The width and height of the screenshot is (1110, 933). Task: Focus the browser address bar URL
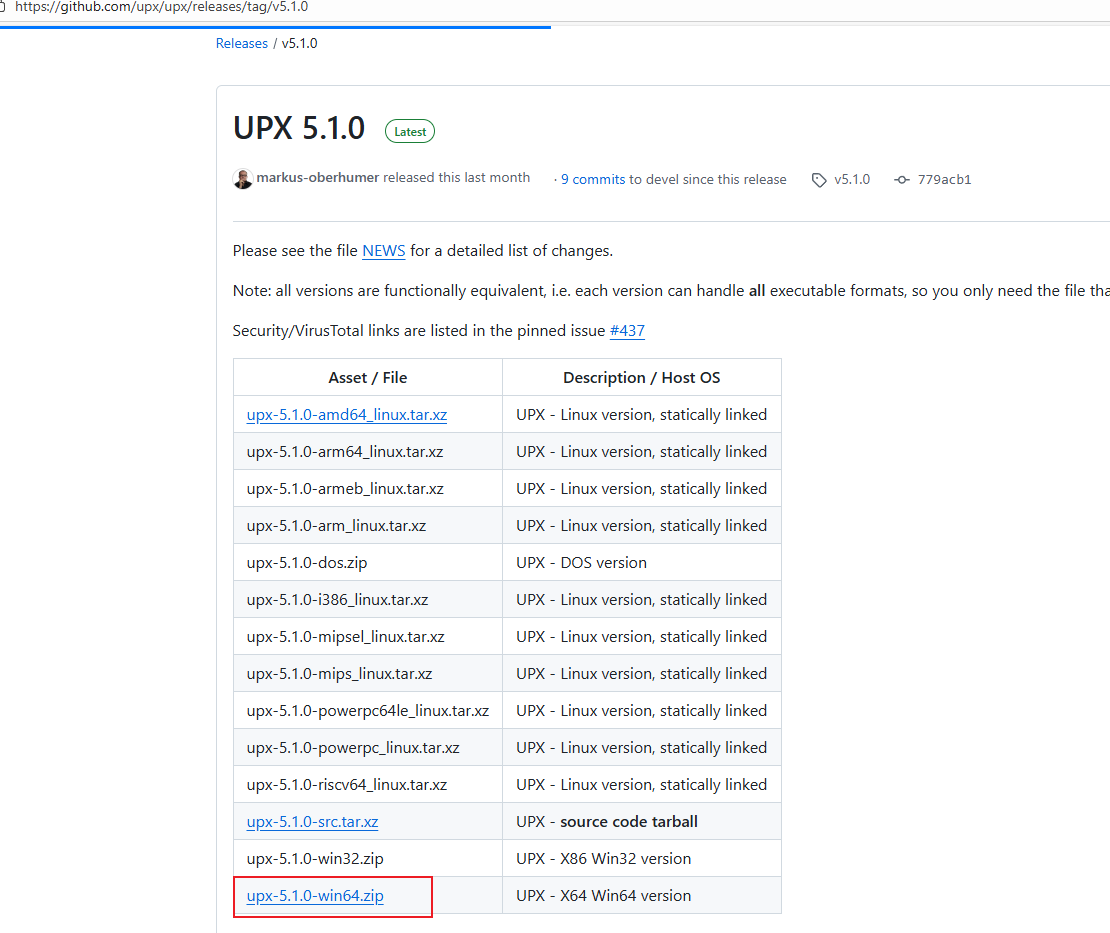coord(161,7)
